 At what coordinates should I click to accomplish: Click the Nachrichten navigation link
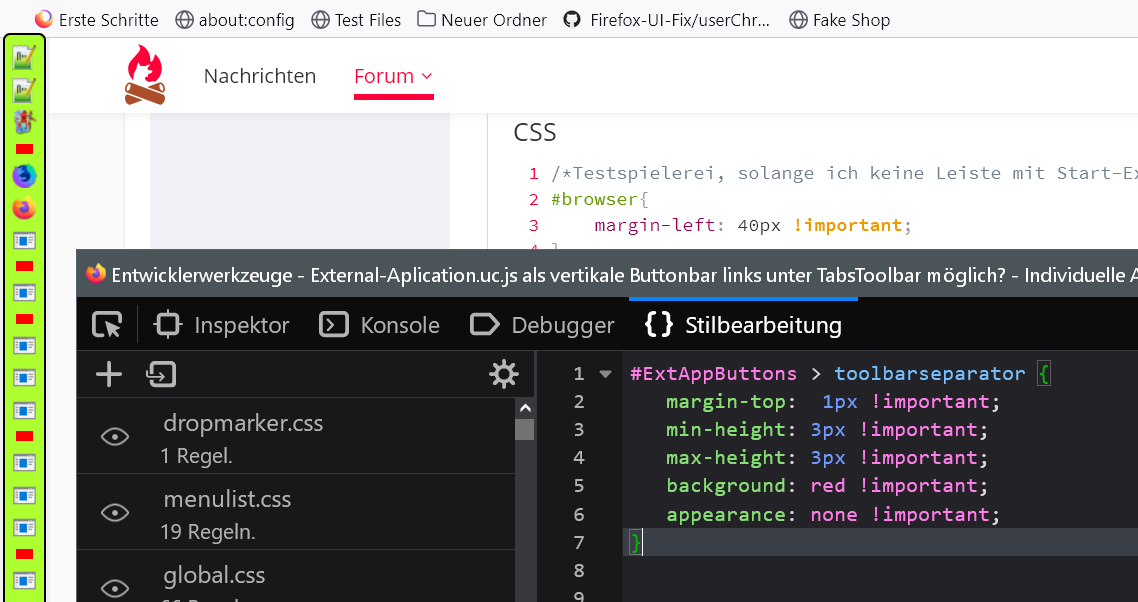[259, 76]
